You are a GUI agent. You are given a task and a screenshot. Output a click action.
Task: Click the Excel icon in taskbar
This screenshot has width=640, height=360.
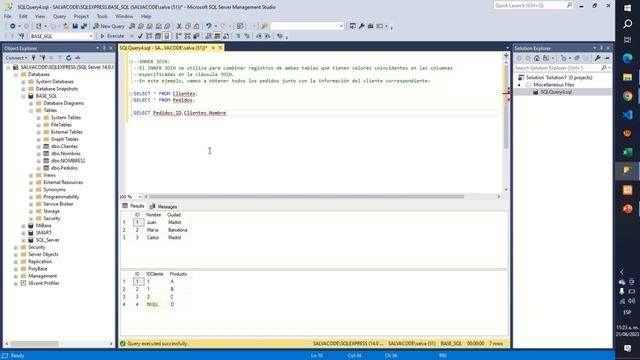(x=627, y=152)
